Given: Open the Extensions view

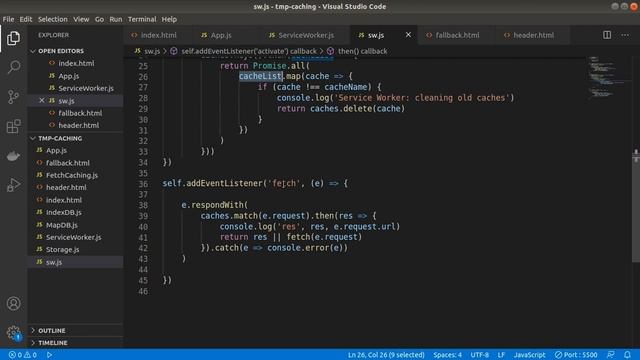Looking at the screenshot, I should point(13,126).
